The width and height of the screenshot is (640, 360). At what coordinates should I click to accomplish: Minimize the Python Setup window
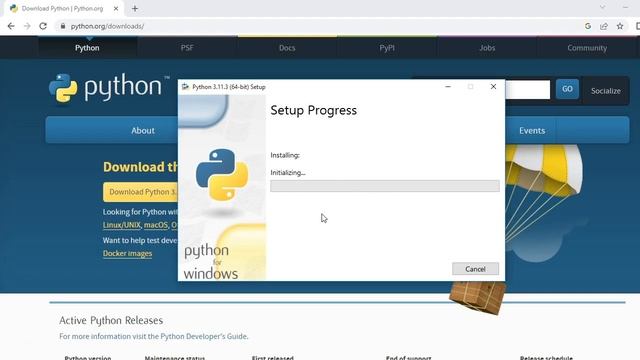448,87
